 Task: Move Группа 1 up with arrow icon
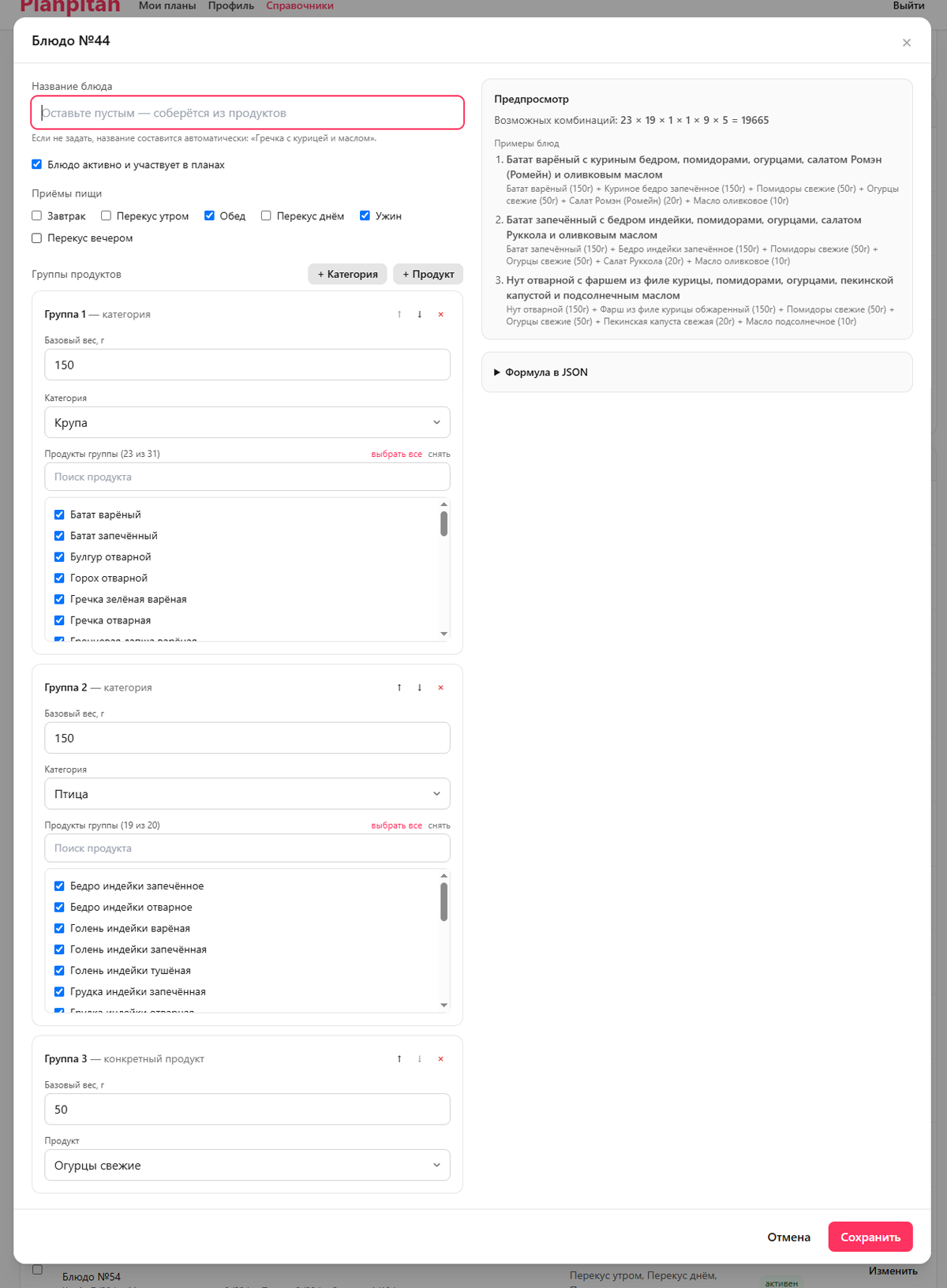tap(399, 314)
